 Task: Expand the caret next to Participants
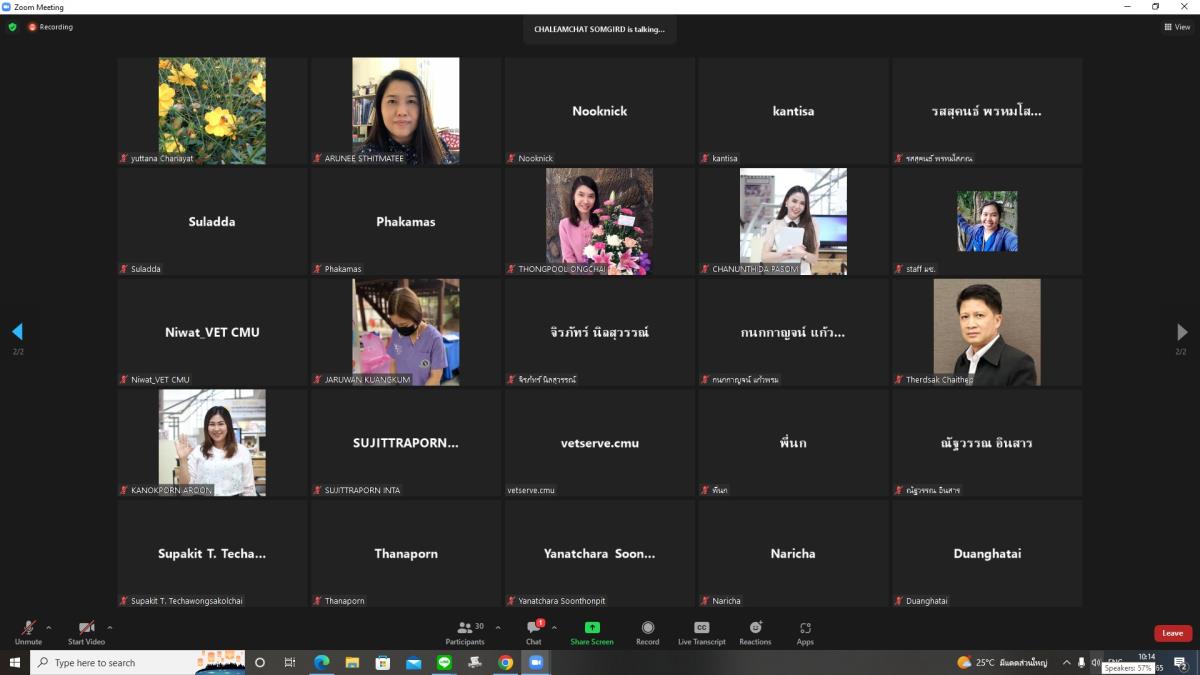(x=498, y=628)
